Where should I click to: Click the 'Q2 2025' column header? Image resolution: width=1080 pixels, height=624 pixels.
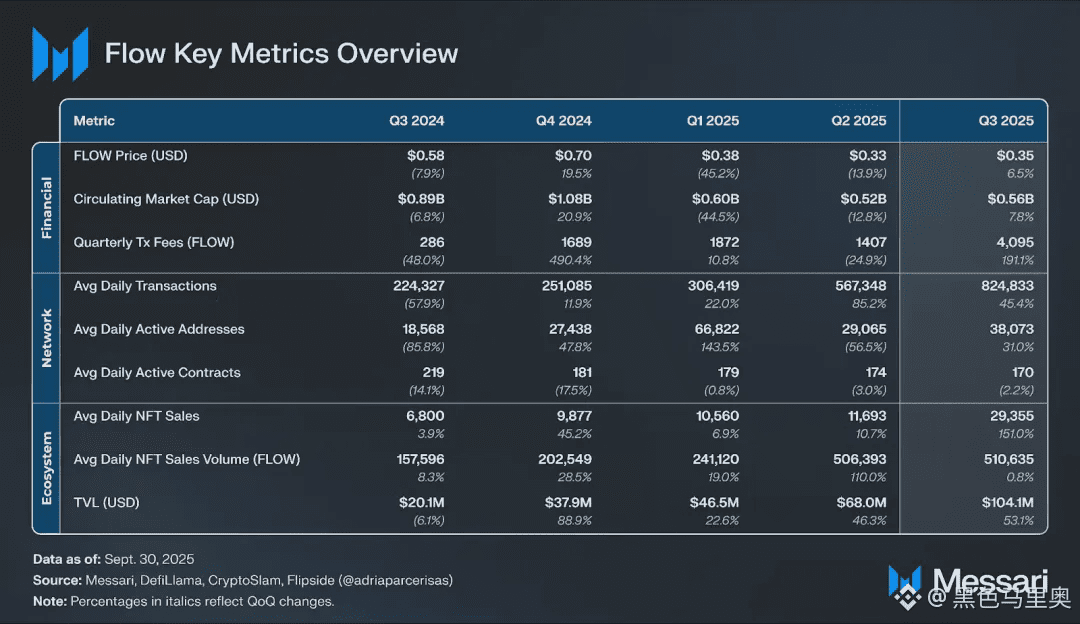[859, 121]
